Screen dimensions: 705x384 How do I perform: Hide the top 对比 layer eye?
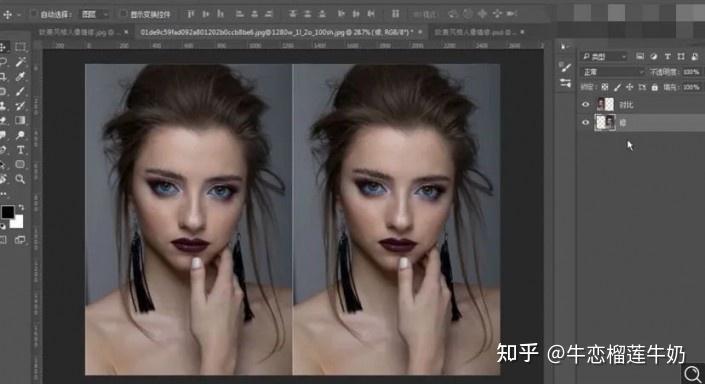[585, 104]
